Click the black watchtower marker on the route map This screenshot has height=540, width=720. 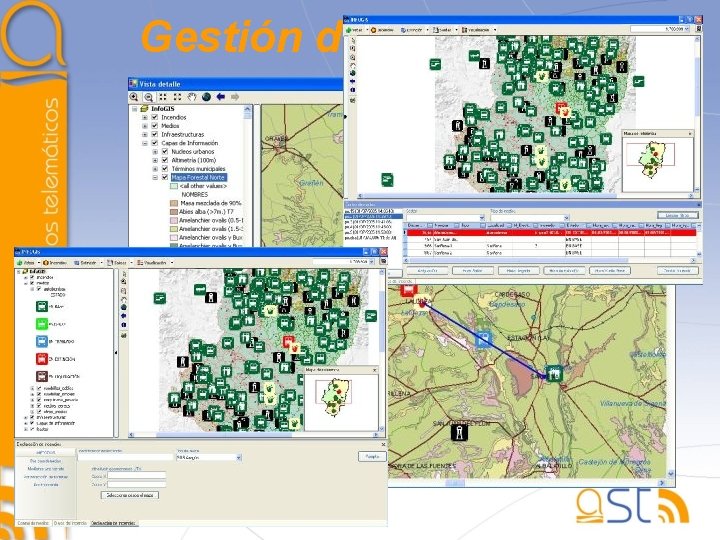459,432
